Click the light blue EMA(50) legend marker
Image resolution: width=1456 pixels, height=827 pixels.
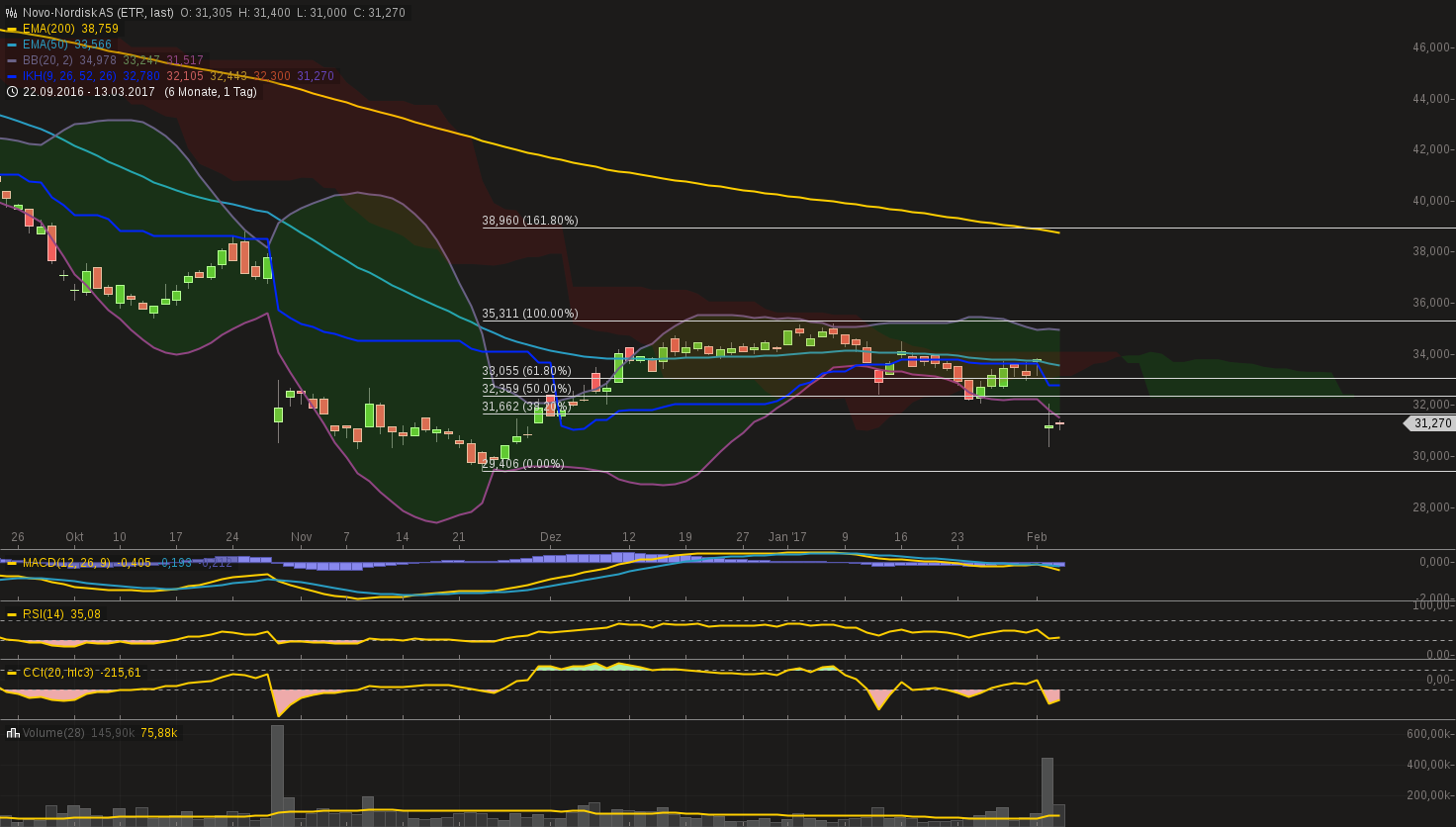coord(12,45)
